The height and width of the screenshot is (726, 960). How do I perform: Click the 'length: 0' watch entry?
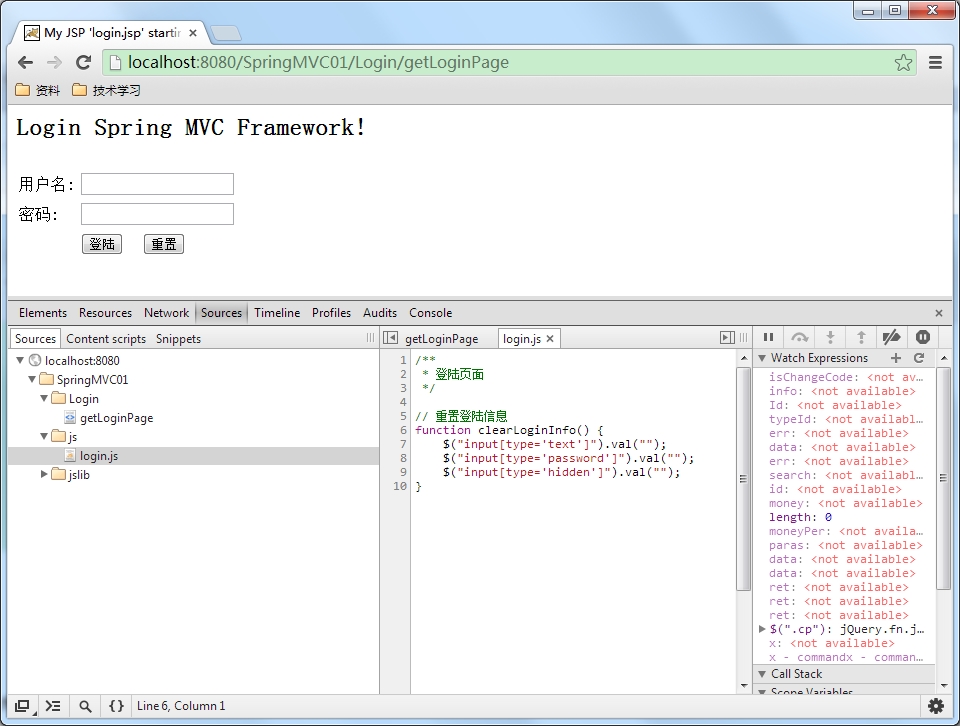(x=800, y=517)
